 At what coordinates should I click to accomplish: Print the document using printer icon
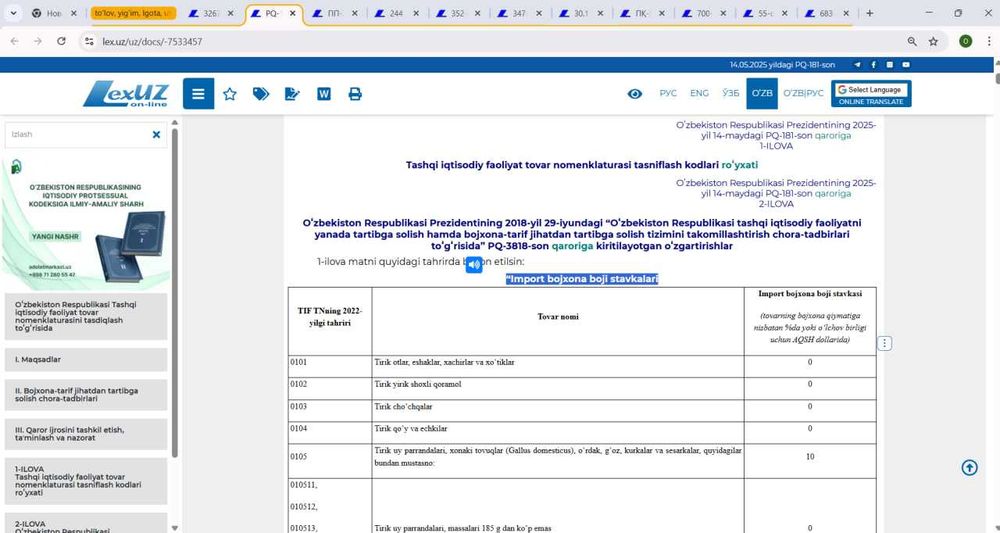pyautogui.click(x=355, y=94)
